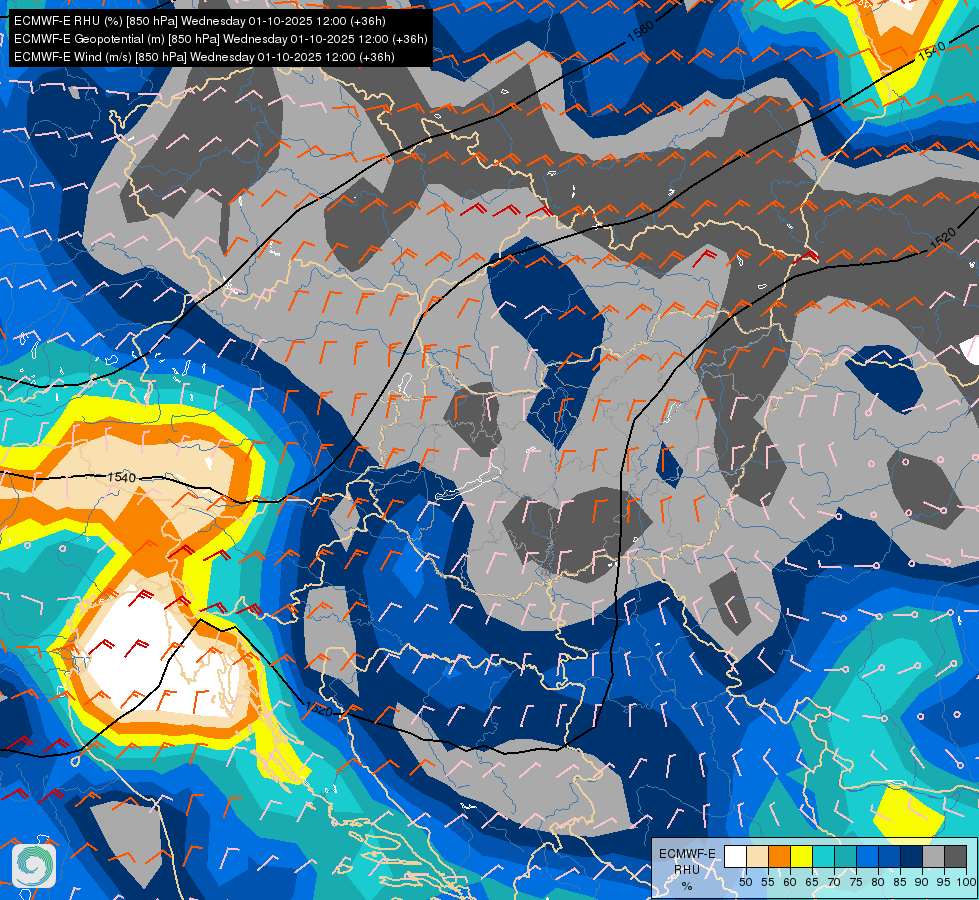Click the legend label RHU
Viewport: 979px width, 900px height.
click(687, 870)
